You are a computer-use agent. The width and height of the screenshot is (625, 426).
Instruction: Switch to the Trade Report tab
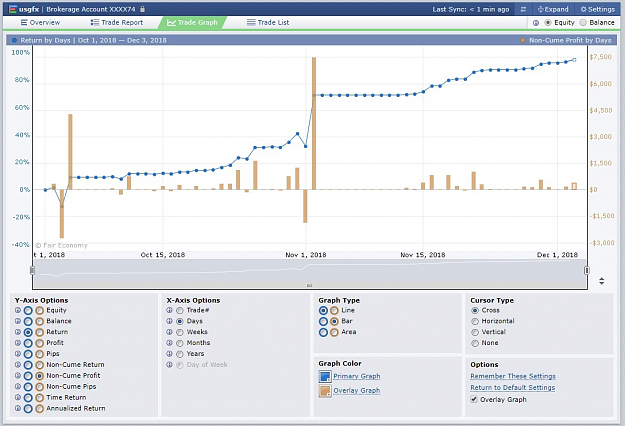pyautogui.click(x=117, y=23)
